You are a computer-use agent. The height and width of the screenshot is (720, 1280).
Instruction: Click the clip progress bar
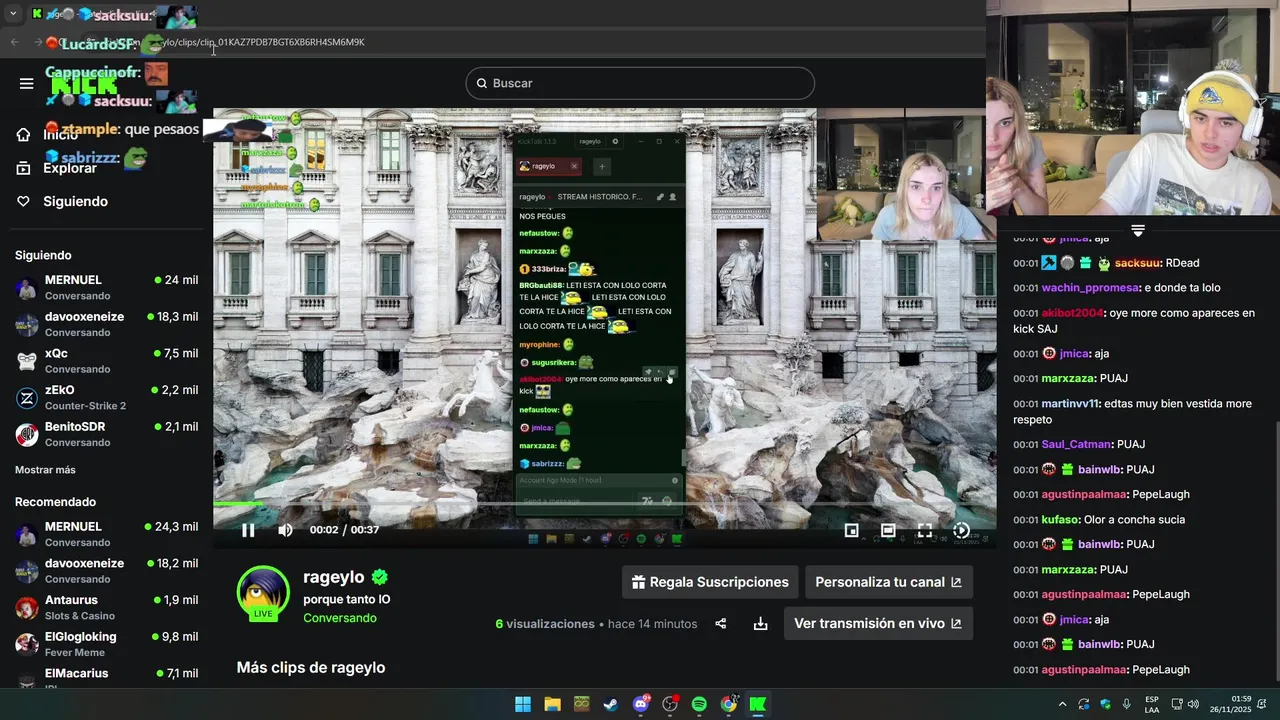click(x=604, y=504)
